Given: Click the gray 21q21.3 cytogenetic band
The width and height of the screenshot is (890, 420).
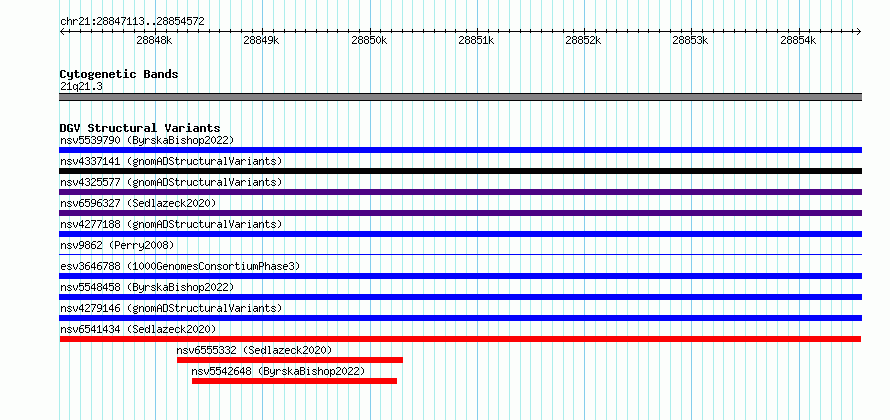Looking at the screenshot, I should (460, 97).
